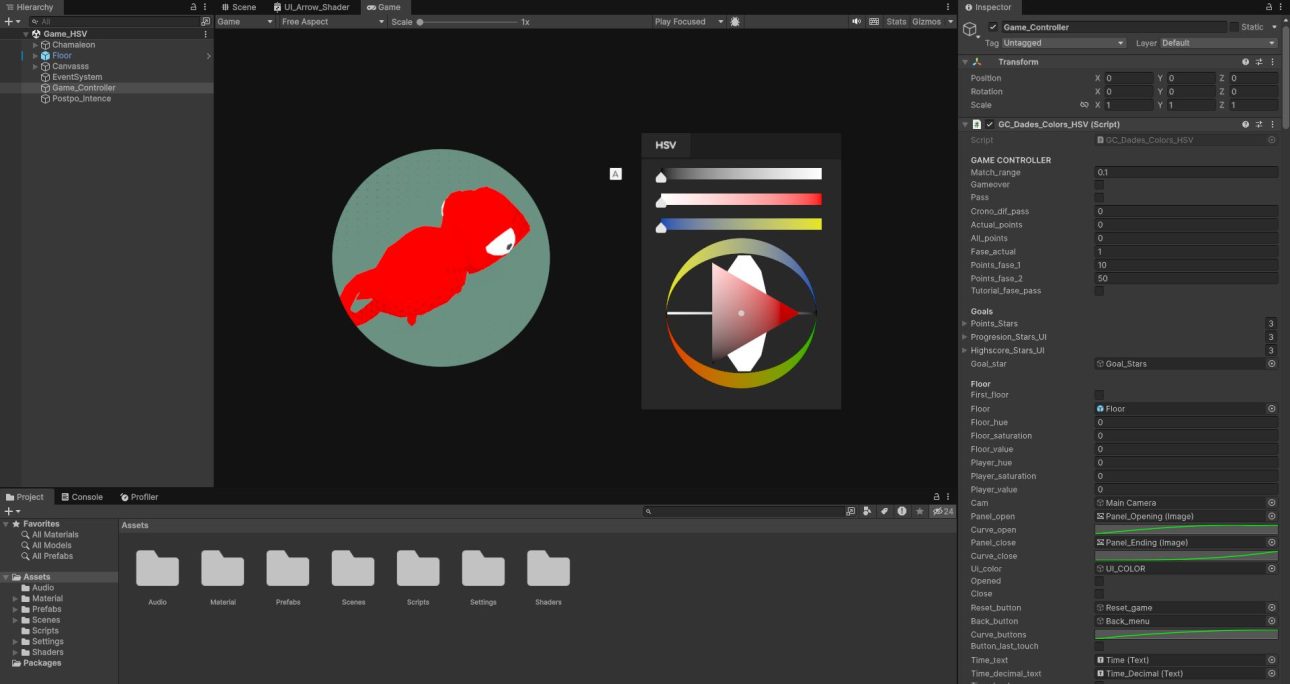Viewport: 1290px width, 684px height.
Task: Open All Prefabs in Favorites
Action: pos(52,556)
